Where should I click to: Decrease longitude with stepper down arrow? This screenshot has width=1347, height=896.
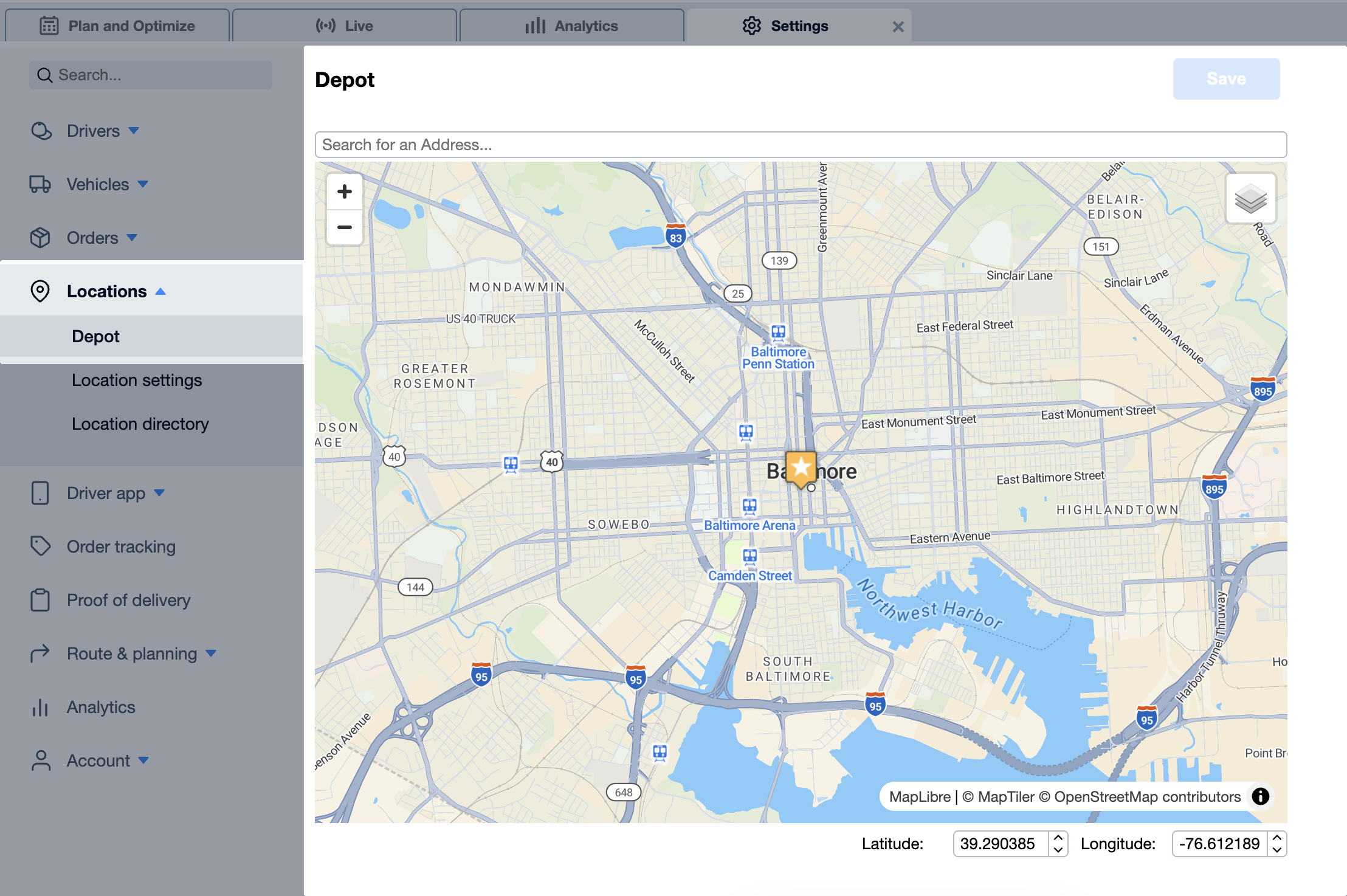coord(1277,850)
